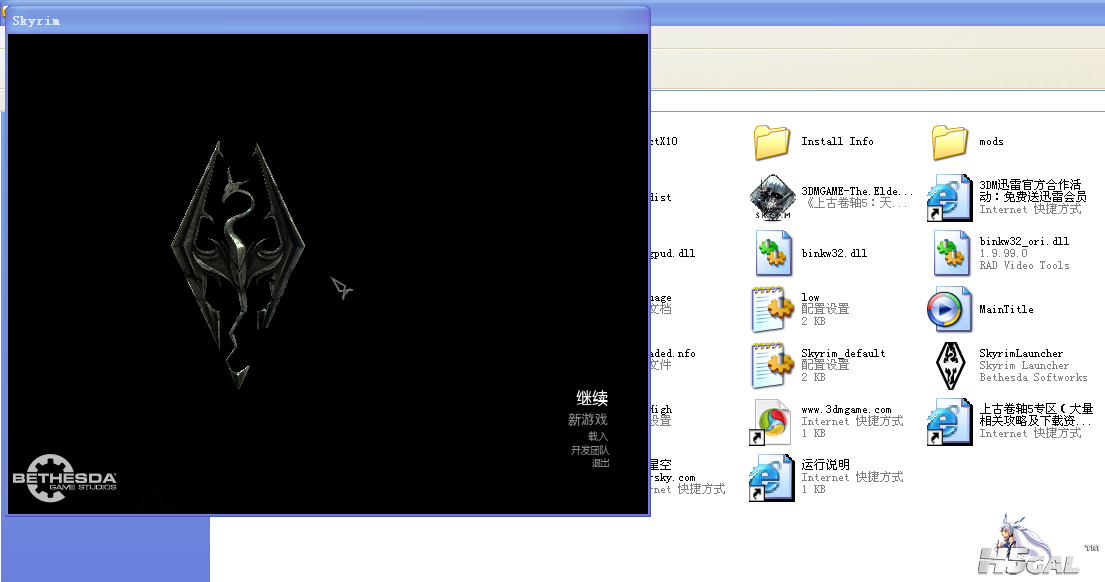Screen dimensions: 1105x582
Task: Start 新游戏 in Skyrim menu
Action: (x=588, y=419)
